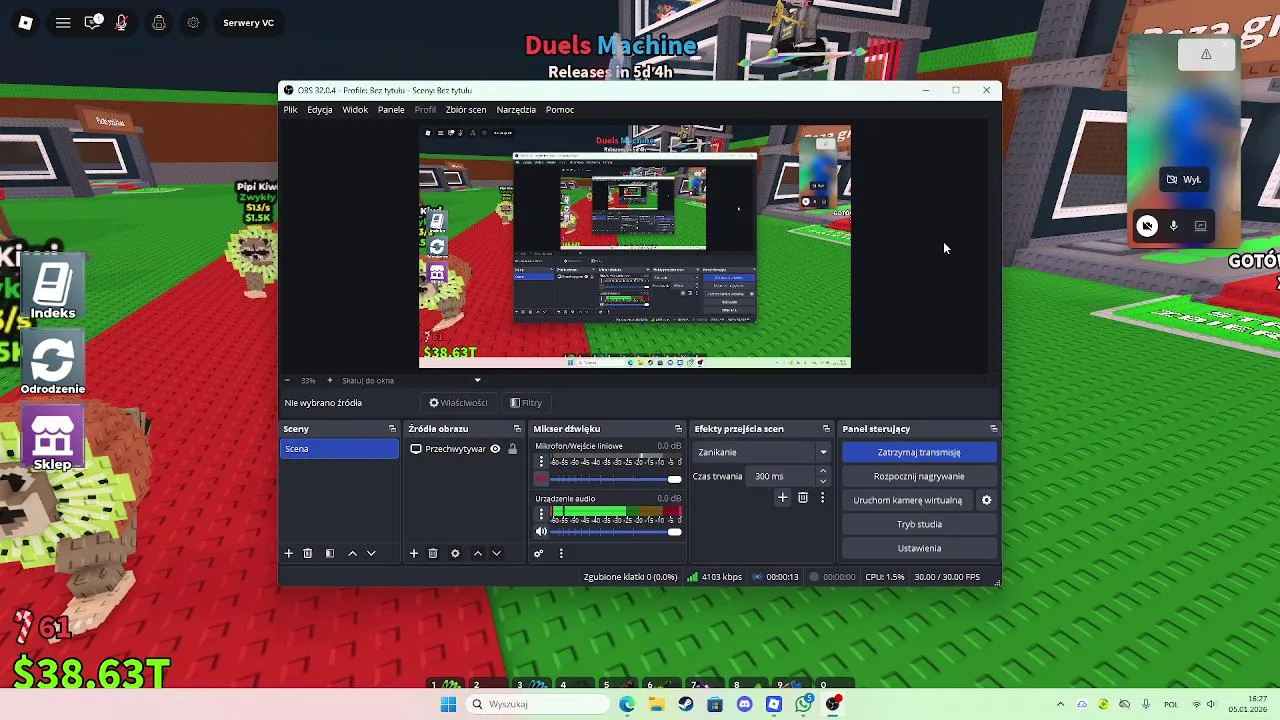
Task: Enable Tryb studia button
Action: [919, 524]
